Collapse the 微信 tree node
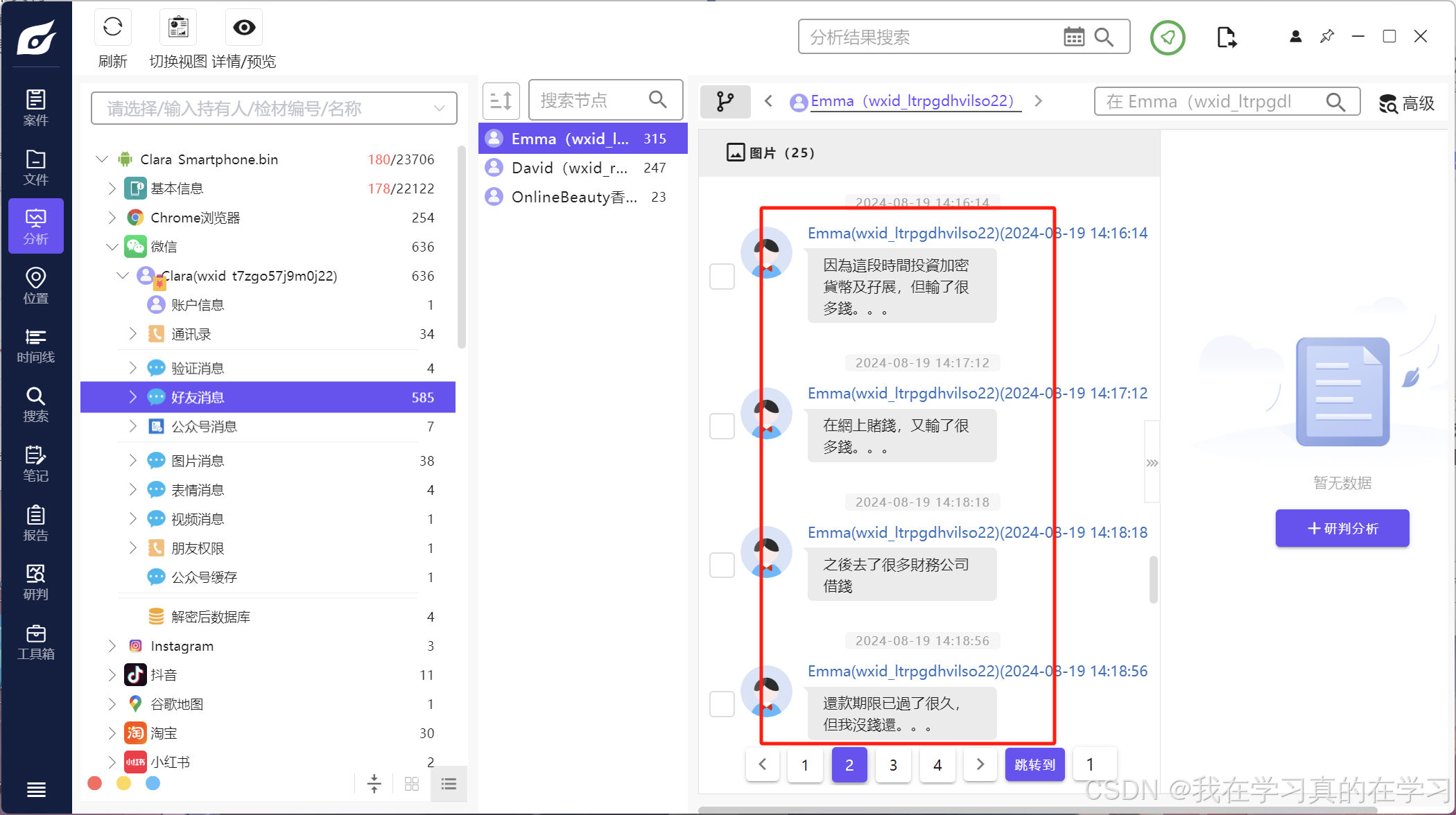The width and height of the screenshot is (1456, 815). pos(112,247)
